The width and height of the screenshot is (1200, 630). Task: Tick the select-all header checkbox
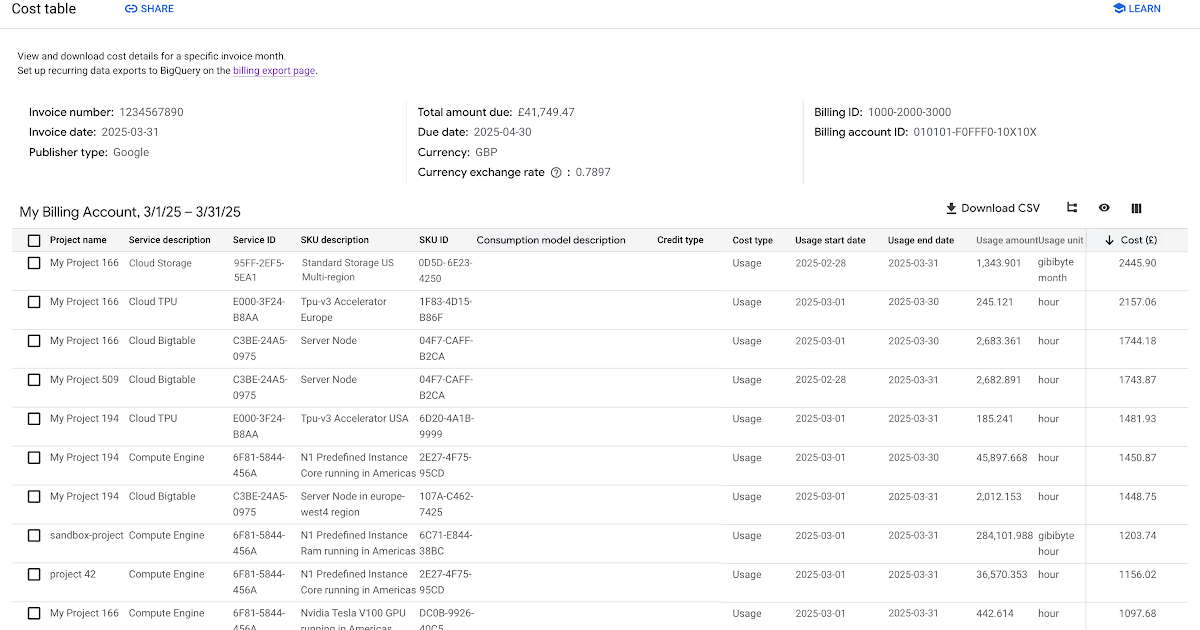[x=34, y=240]
